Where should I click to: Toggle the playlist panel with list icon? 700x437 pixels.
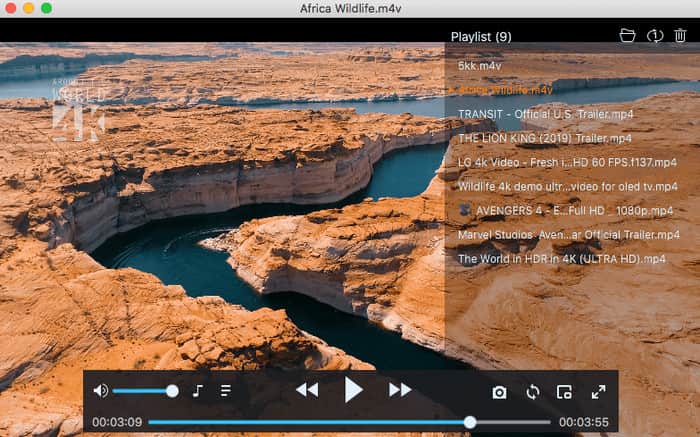[x=226, y=391]
